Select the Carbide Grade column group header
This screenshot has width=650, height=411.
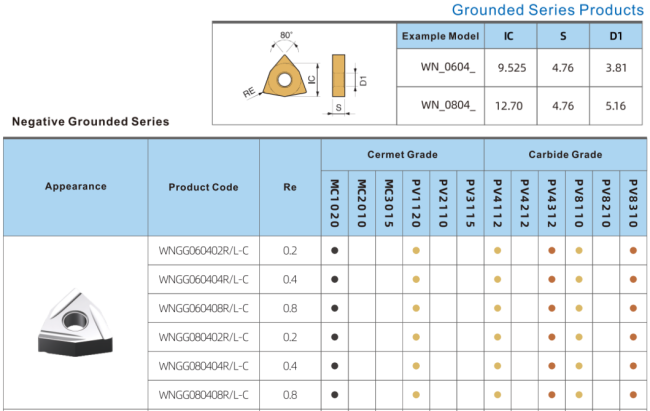(565, 155)
